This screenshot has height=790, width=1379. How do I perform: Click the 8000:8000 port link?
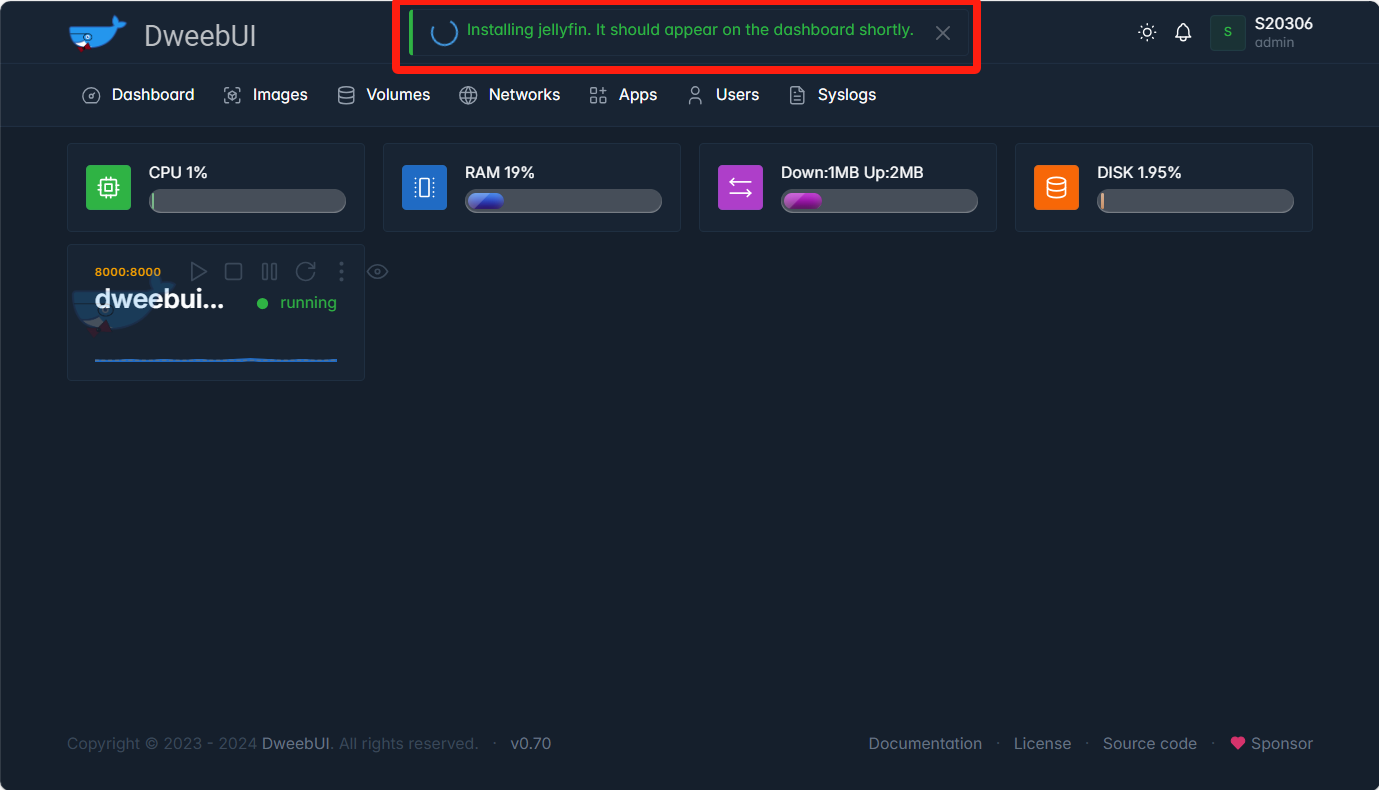[128, 272]
